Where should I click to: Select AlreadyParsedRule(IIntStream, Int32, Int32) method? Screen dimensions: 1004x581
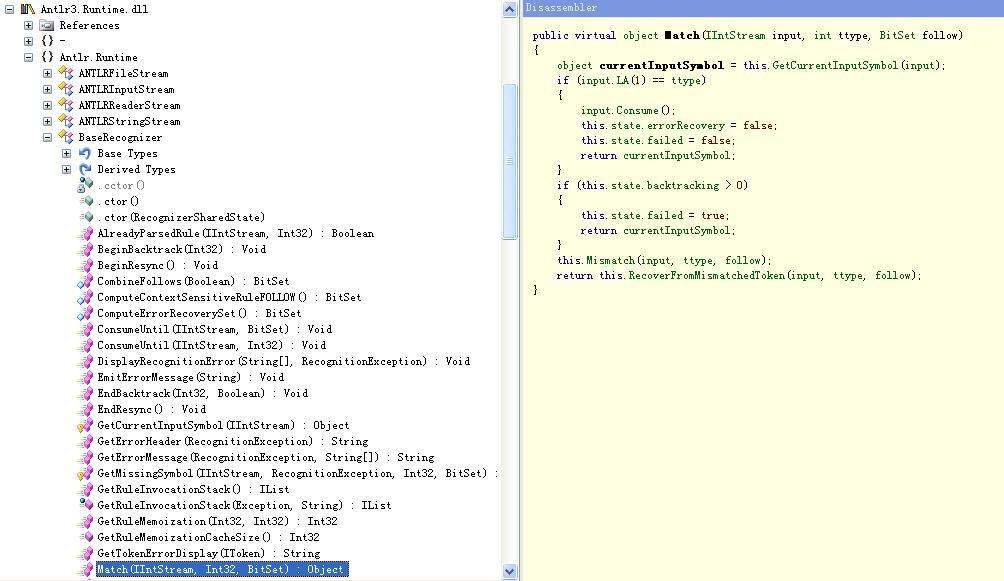tap(236, 233)
